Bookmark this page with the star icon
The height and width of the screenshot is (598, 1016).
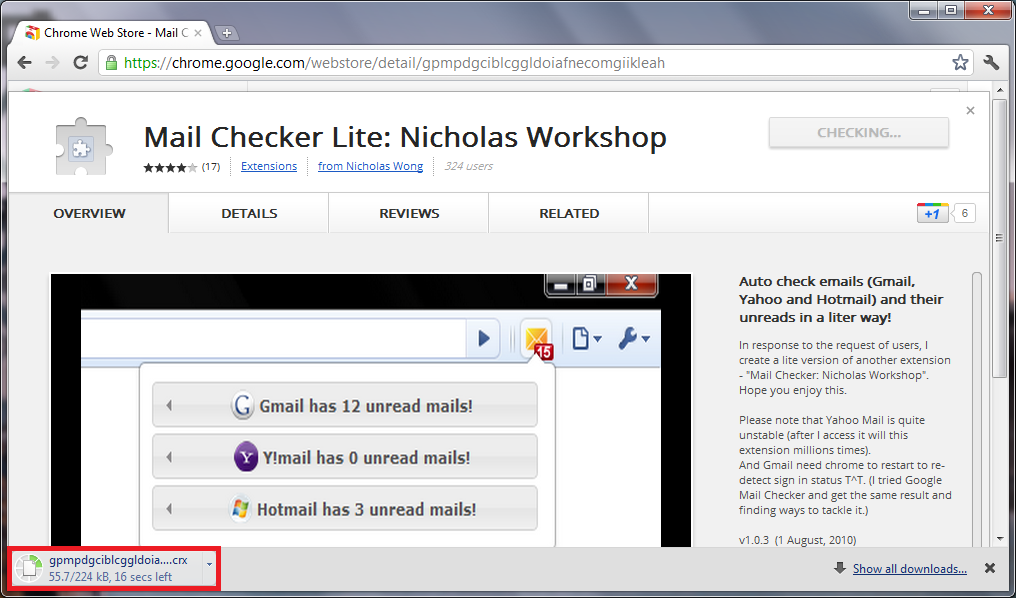click(x=960, y=63)
